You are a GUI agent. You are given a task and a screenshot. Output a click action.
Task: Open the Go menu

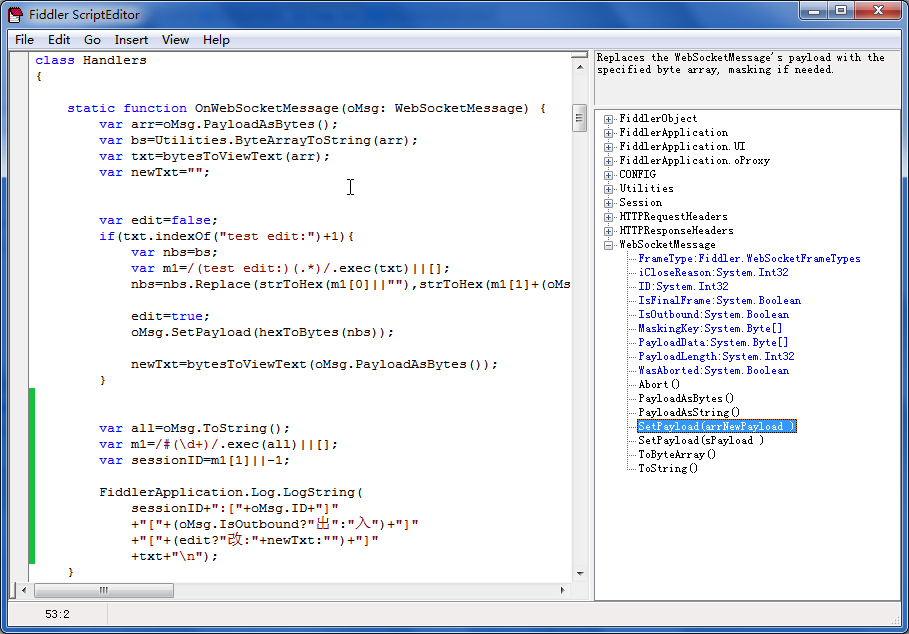tap(92, 39)
